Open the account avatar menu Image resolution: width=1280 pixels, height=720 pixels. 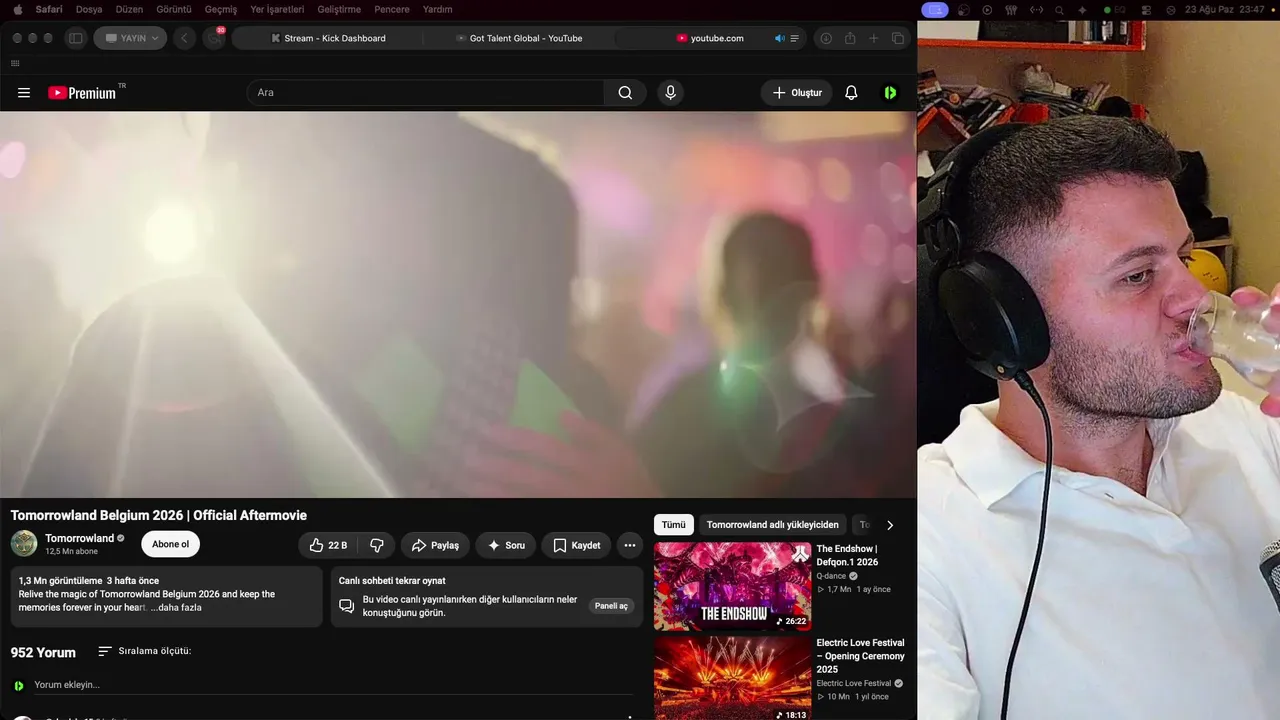(890, 93)
